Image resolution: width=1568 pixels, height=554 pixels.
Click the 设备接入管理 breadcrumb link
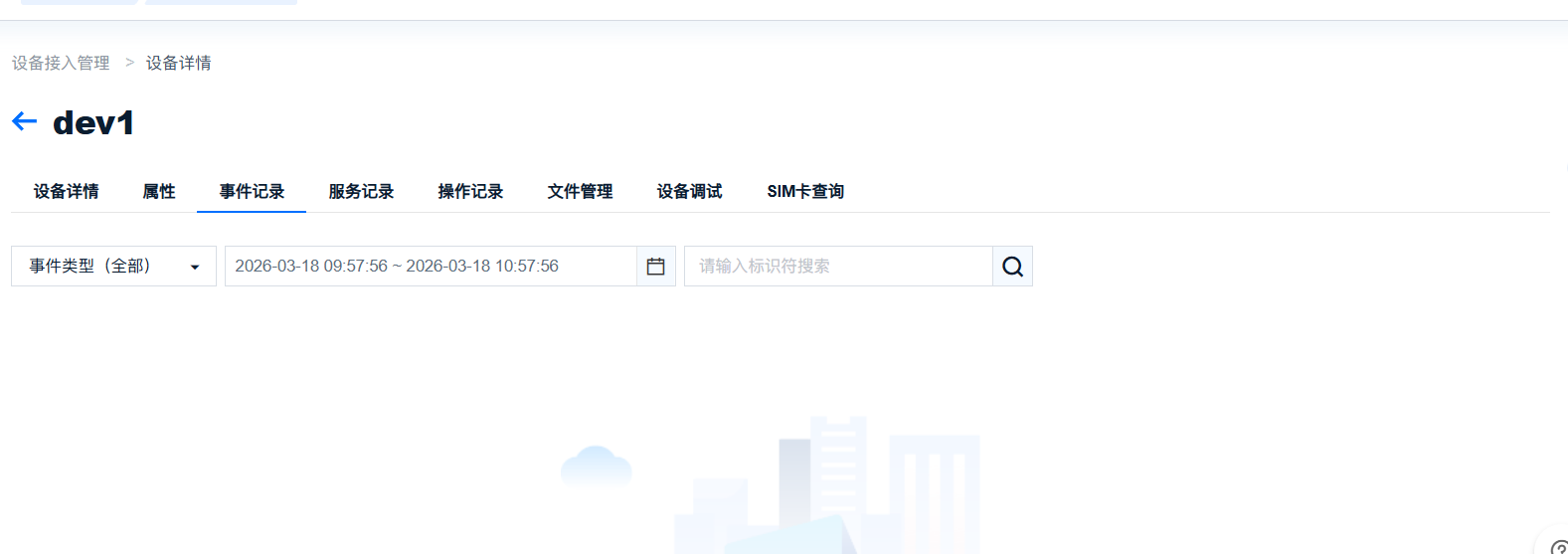click(61, 63)
